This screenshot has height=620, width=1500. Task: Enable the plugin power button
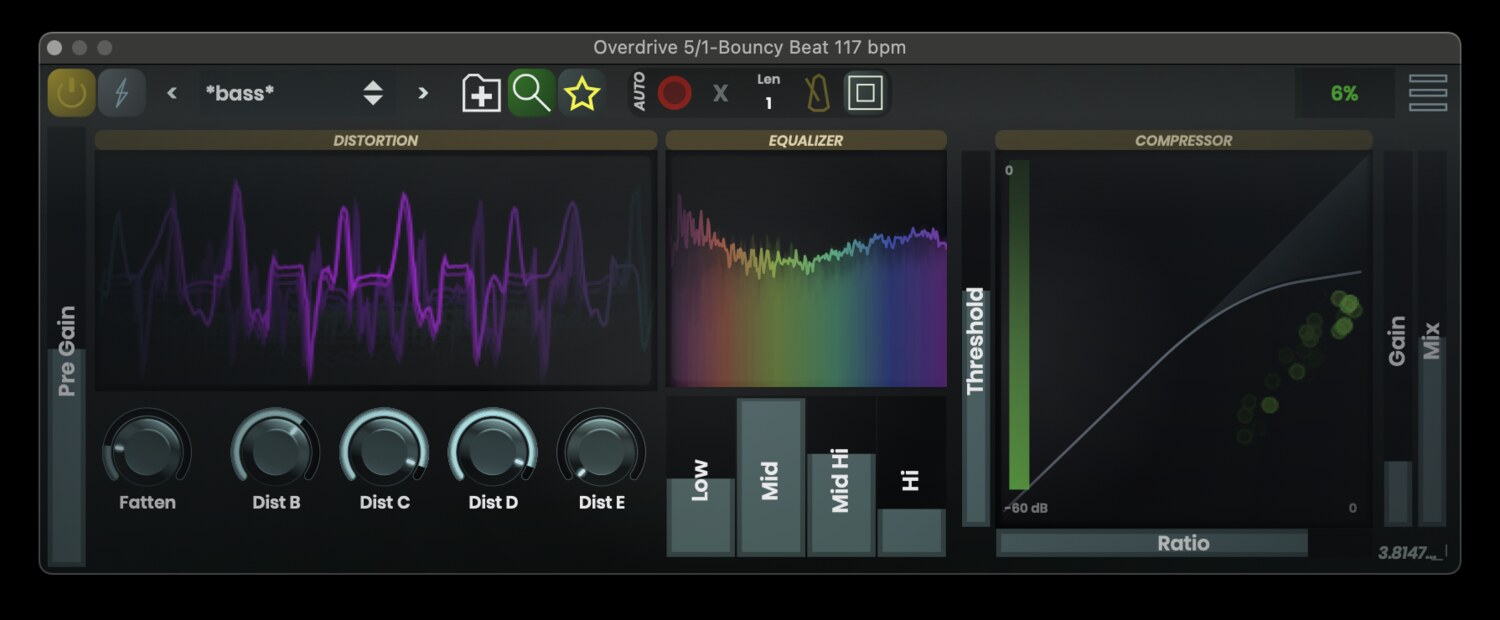70,92
